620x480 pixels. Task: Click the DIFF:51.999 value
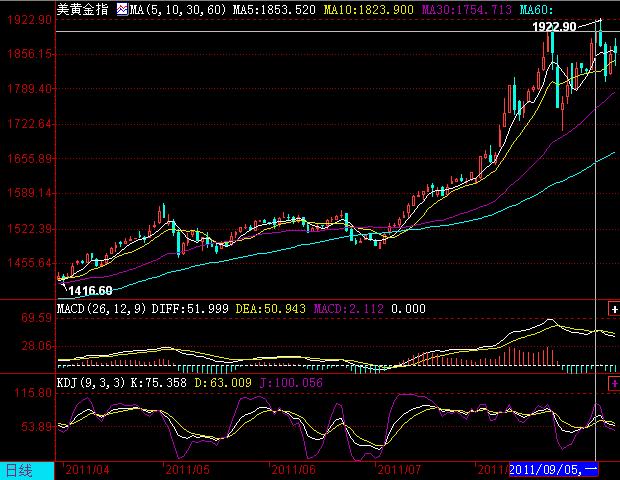[x=190, y=308]
